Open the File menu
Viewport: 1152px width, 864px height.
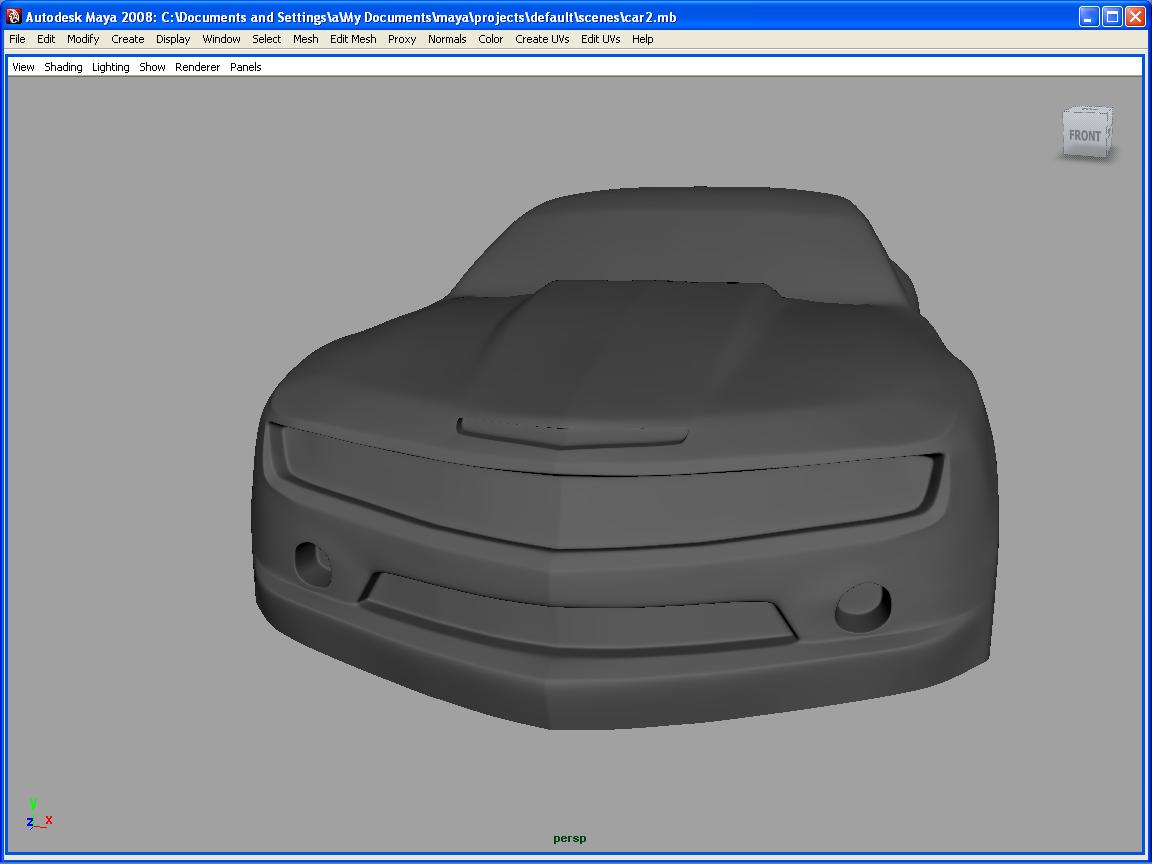coord(17,39)
